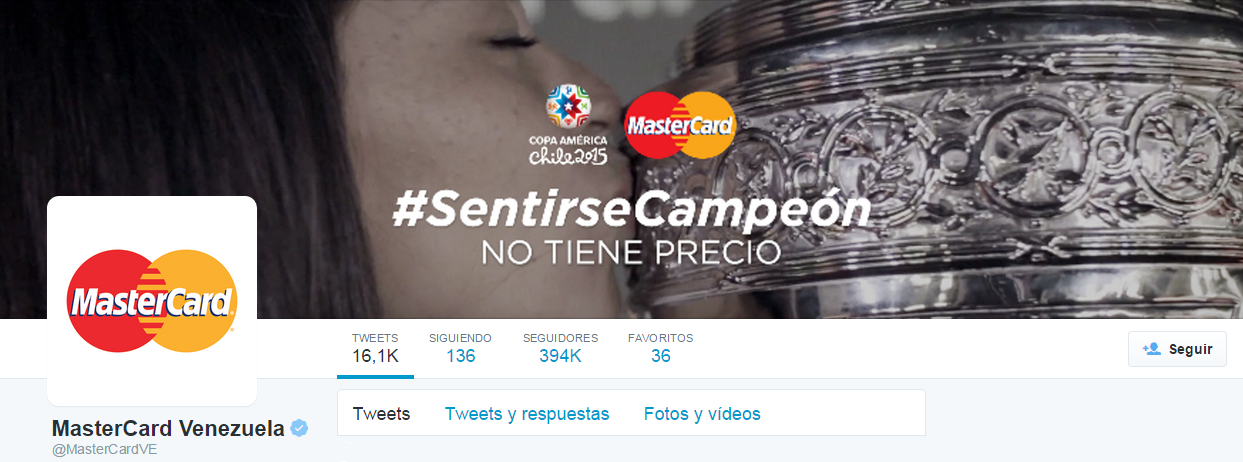This screenshot has height=462, width=1243.
Task: Click the add-user icon in Seguir button
Action: [x=1151, y=349]
